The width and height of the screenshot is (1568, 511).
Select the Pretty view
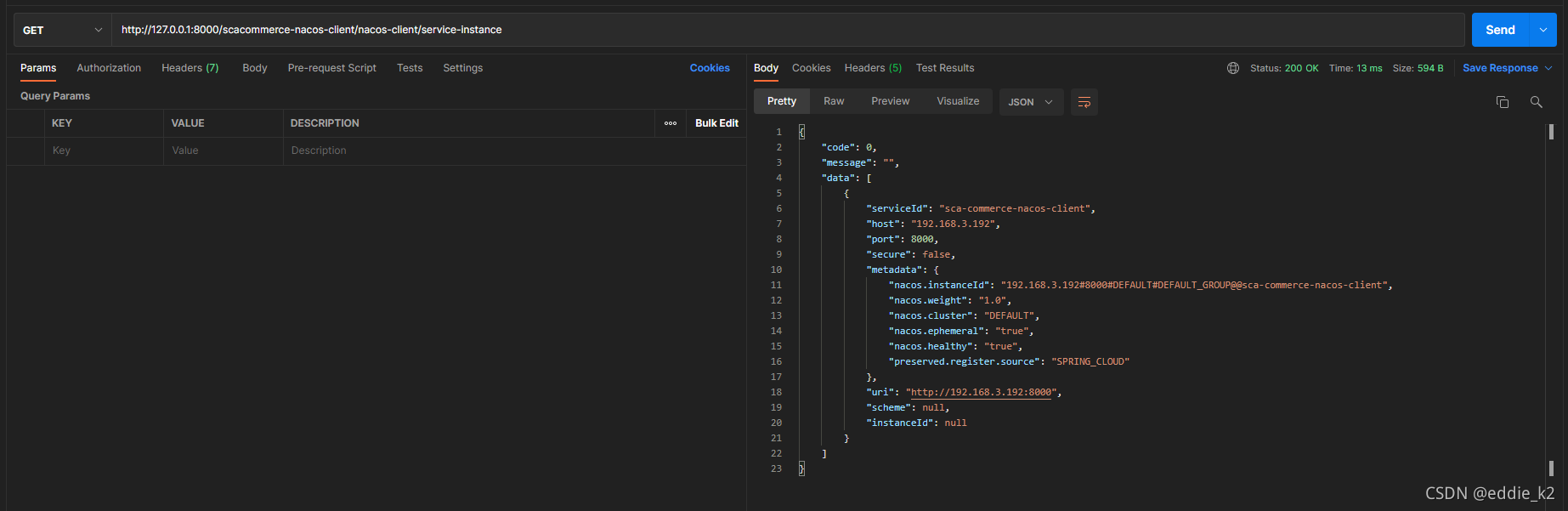pos(782,101)
